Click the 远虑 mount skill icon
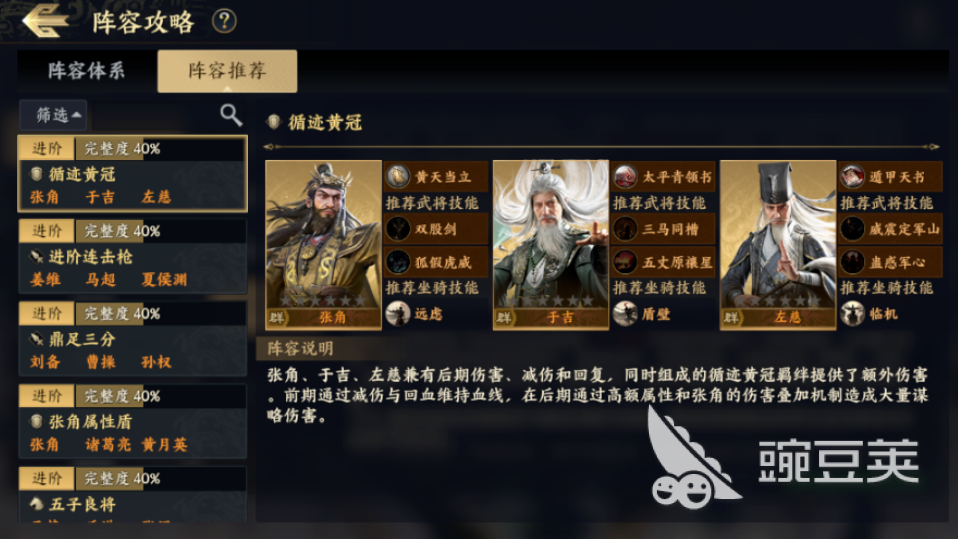 coord(398,314)
